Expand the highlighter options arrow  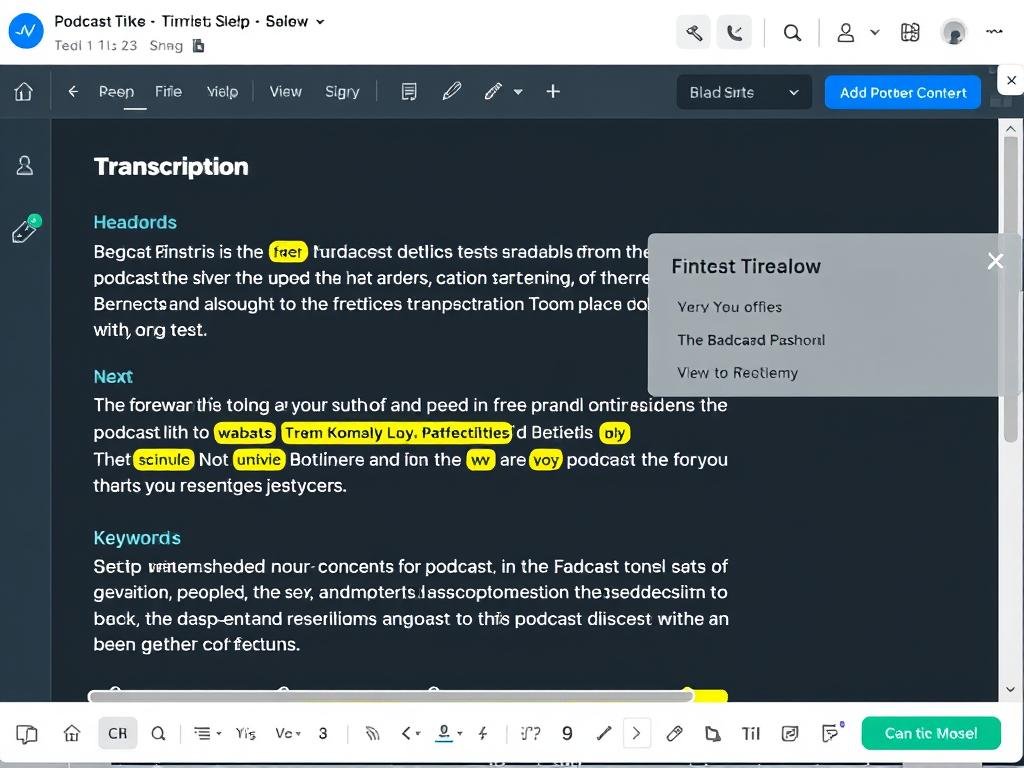(518, 92)
